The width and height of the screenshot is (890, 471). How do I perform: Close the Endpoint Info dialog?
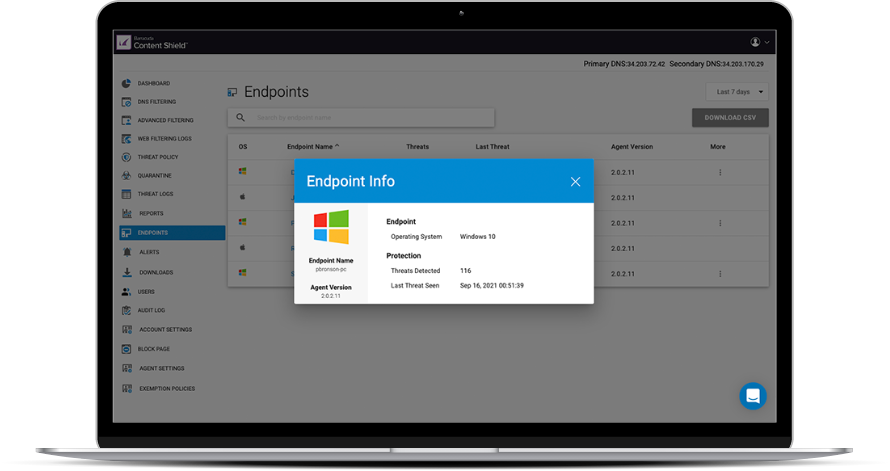tap(575, 182)
